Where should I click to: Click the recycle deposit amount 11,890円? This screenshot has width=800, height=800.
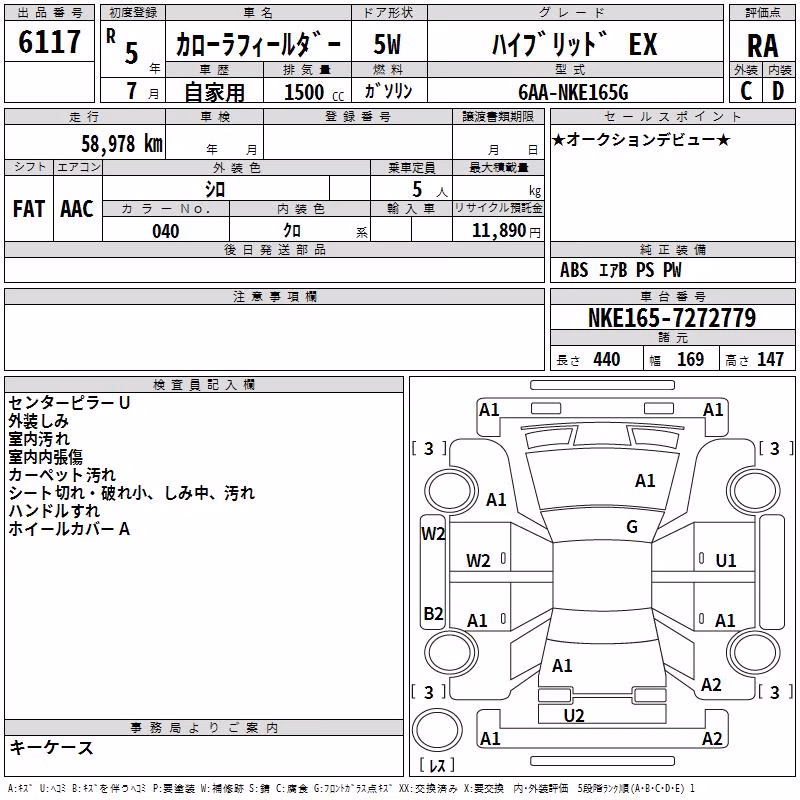506,231
